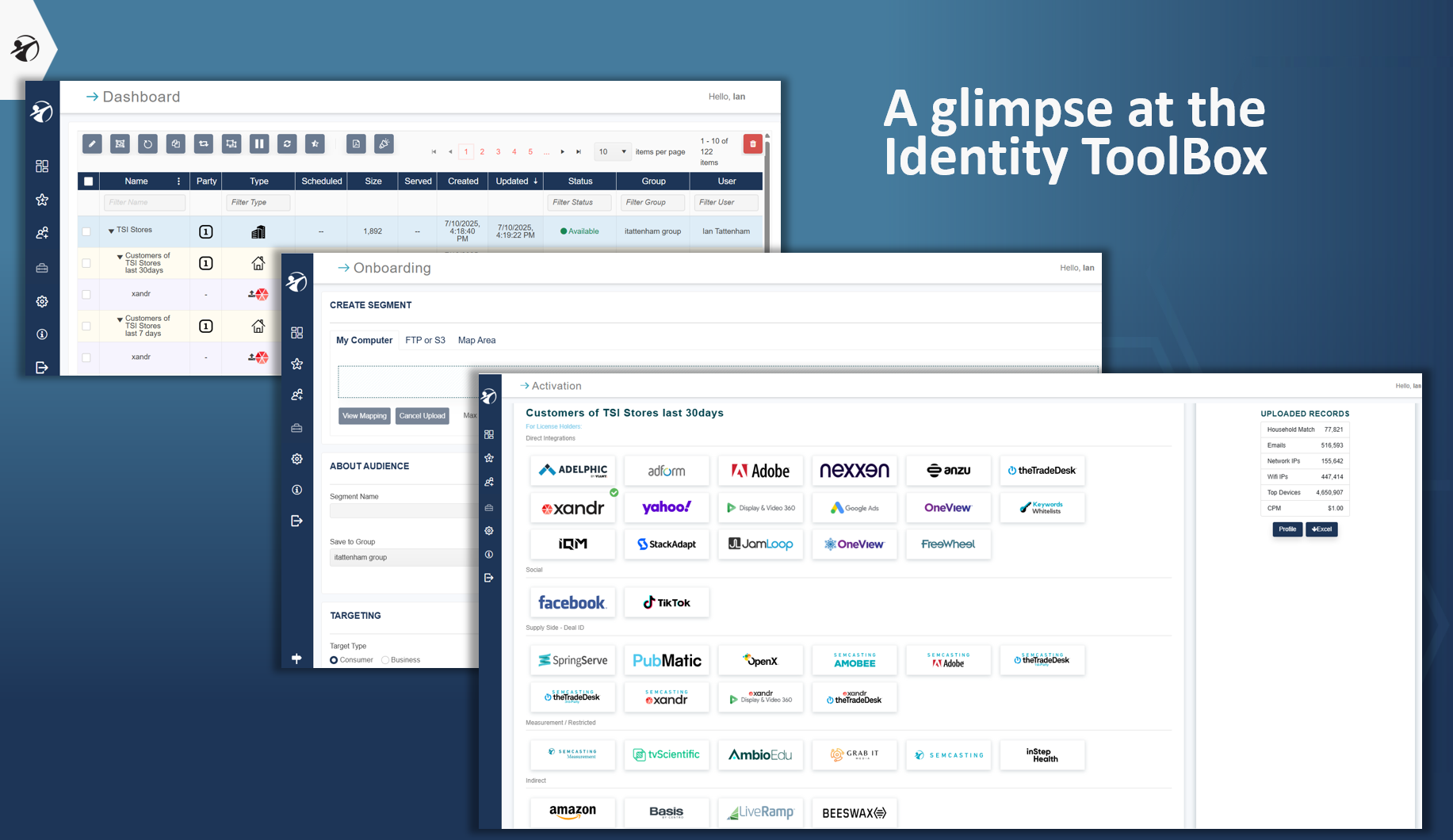The image size is (1453, 840).
Task: Click the star icon in Dashboard toolbar
Action: coord(315,143)
